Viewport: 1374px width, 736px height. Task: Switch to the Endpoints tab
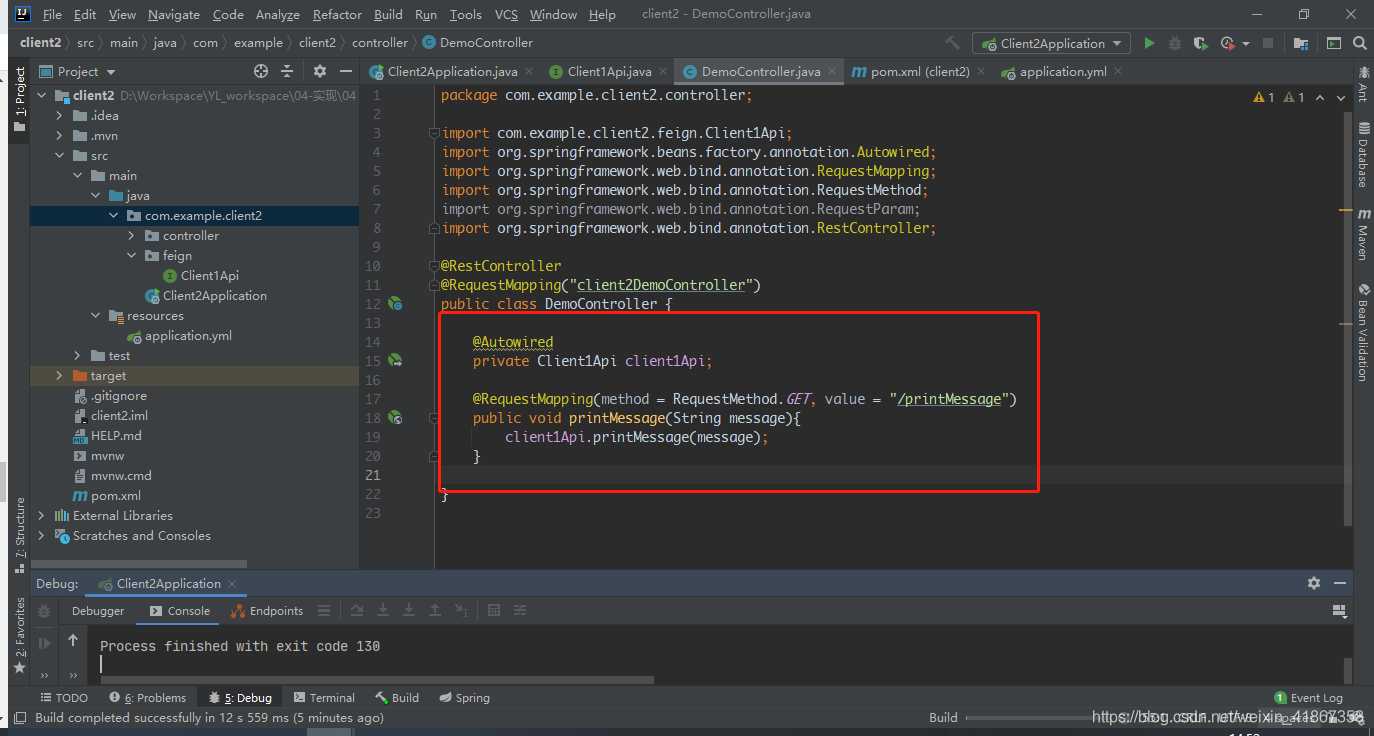click(267, 611)
